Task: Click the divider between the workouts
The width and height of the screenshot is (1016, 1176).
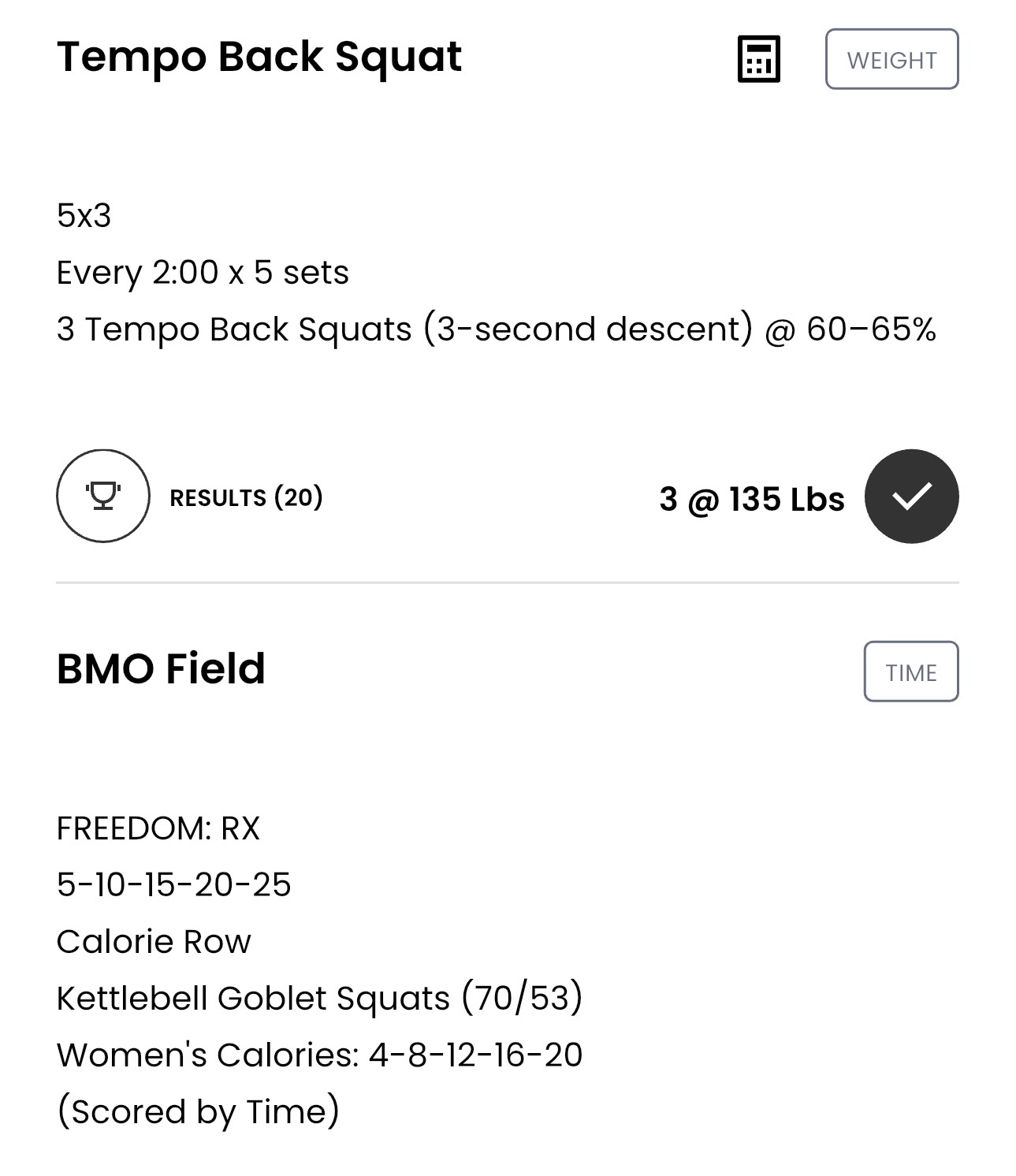Action: point(507,582)
